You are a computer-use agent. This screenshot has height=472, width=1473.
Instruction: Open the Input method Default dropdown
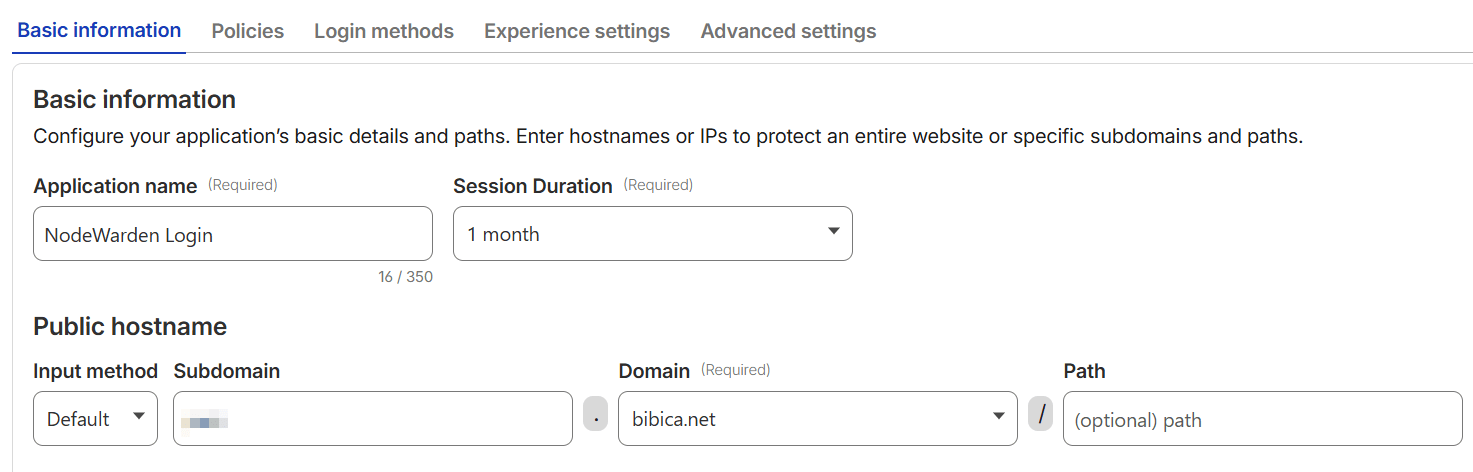tap(95, 418)
